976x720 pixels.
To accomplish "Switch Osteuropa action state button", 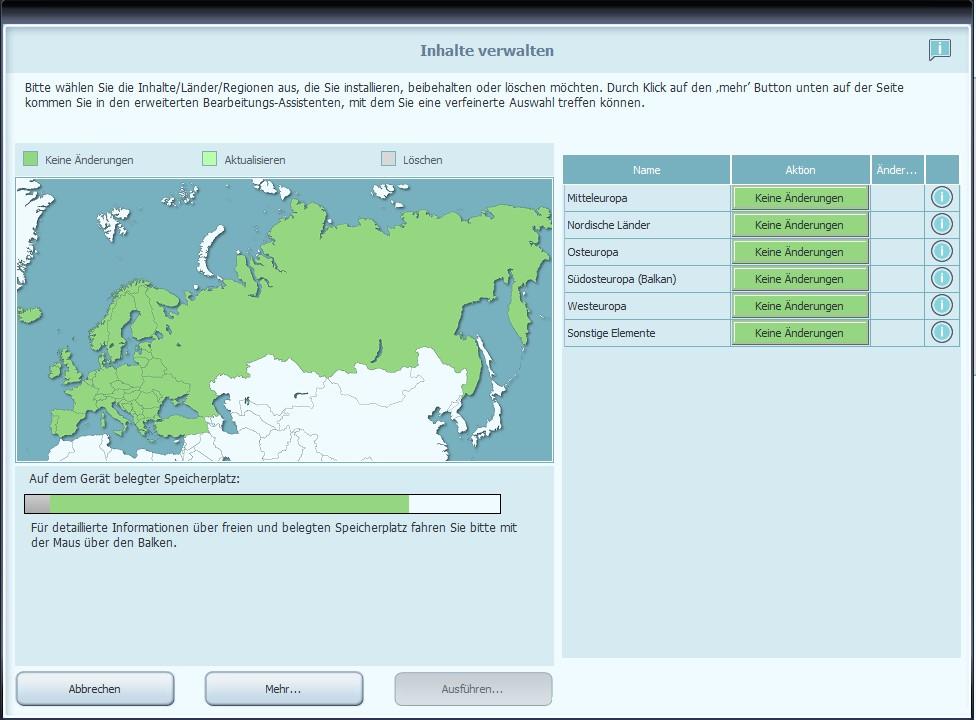I will [x=799, y=252].
